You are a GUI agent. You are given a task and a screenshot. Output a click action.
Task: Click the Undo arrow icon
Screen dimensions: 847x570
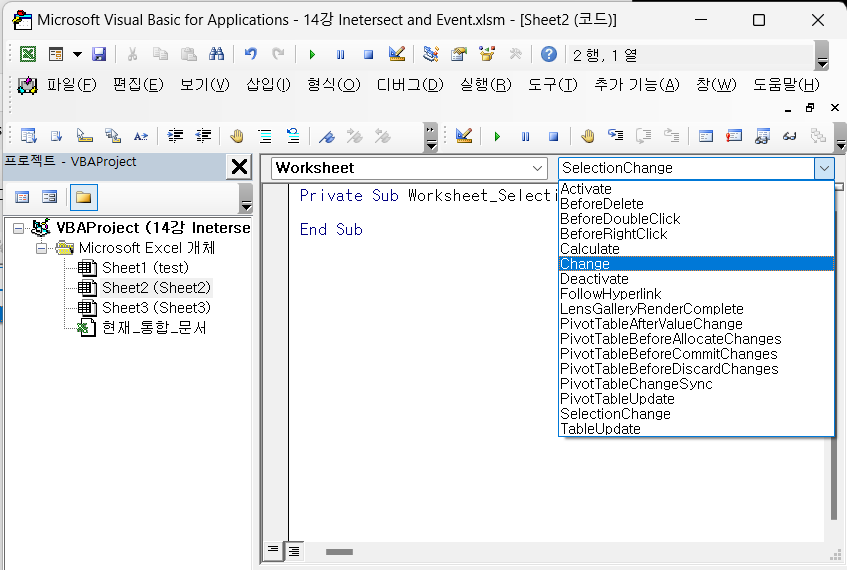pos(251,55)
